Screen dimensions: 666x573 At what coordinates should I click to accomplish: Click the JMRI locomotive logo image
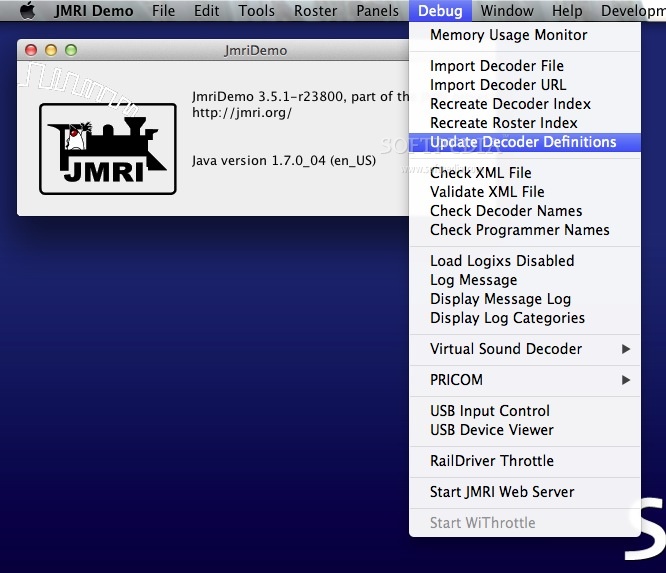point(108,149)
